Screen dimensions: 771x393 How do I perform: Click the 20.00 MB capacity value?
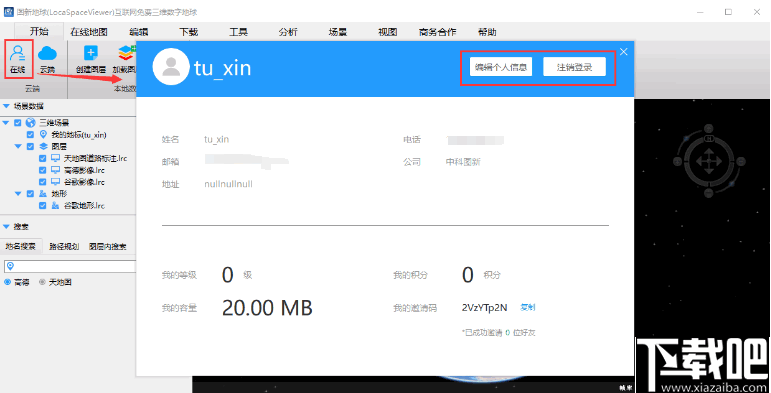coord(267,308)
